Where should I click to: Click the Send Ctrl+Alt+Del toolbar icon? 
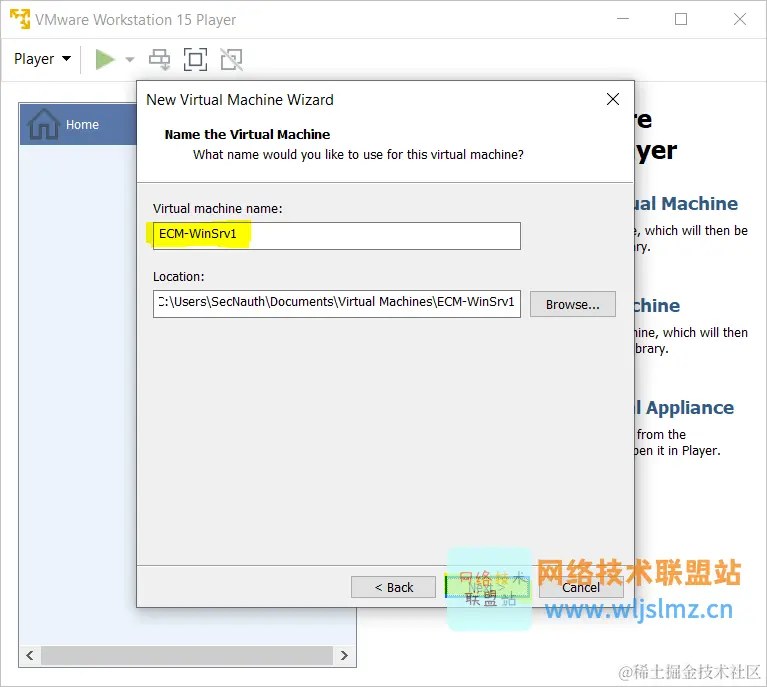159,60
